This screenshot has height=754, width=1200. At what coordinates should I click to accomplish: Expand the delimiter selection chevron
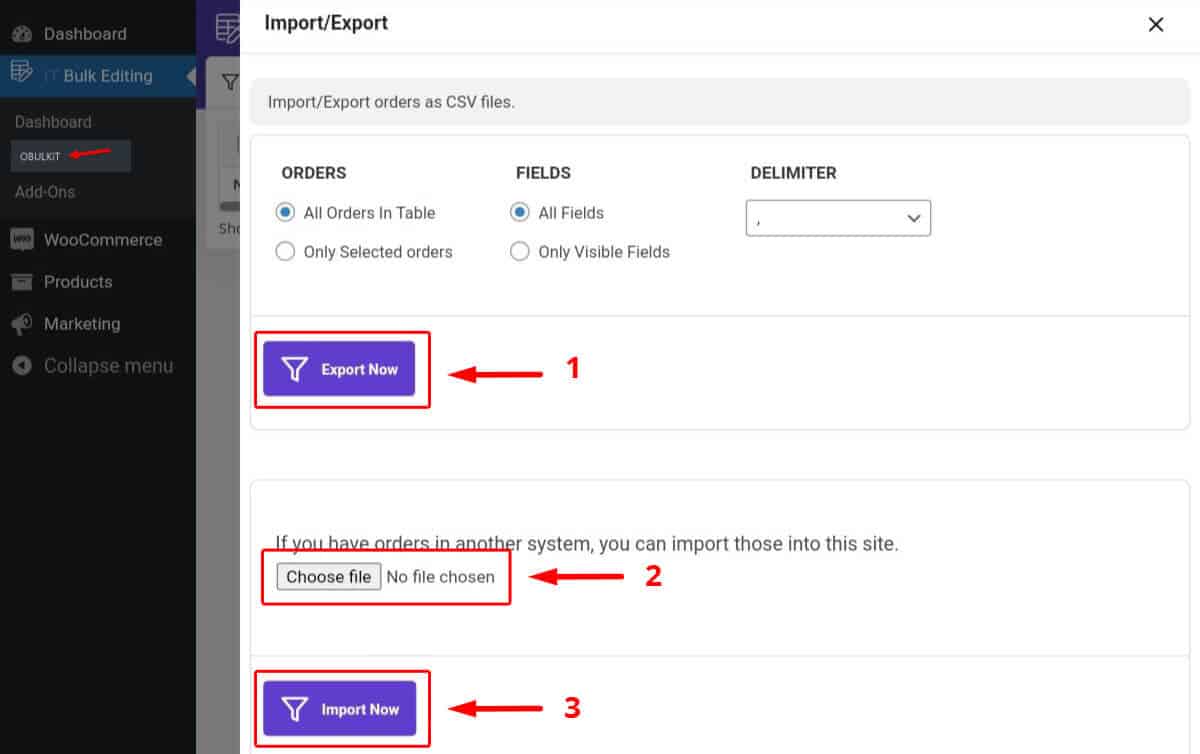911,217
